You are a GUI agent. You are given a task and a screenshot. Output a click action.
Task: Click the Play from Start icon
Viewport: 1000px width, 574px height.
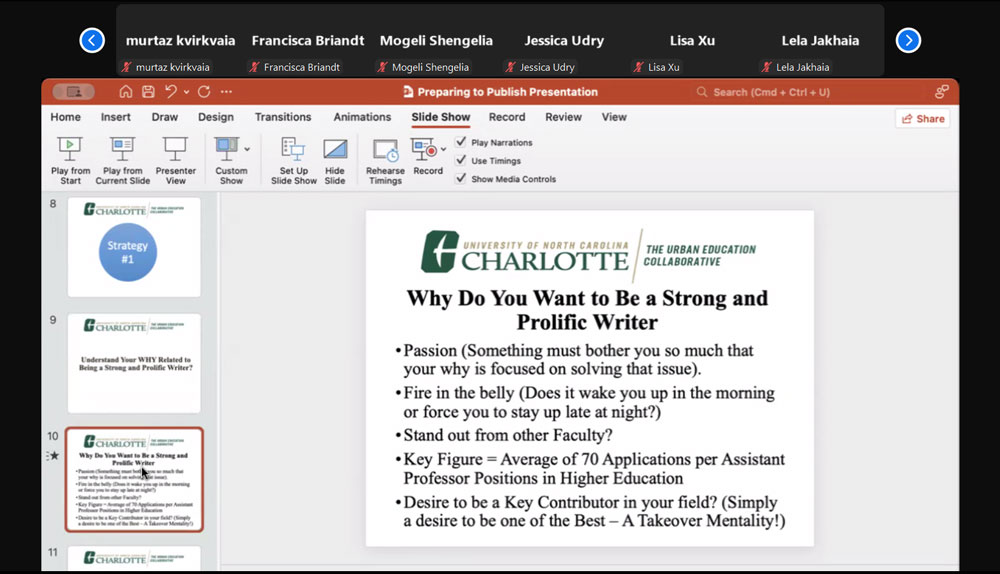[x=70, y=150]
